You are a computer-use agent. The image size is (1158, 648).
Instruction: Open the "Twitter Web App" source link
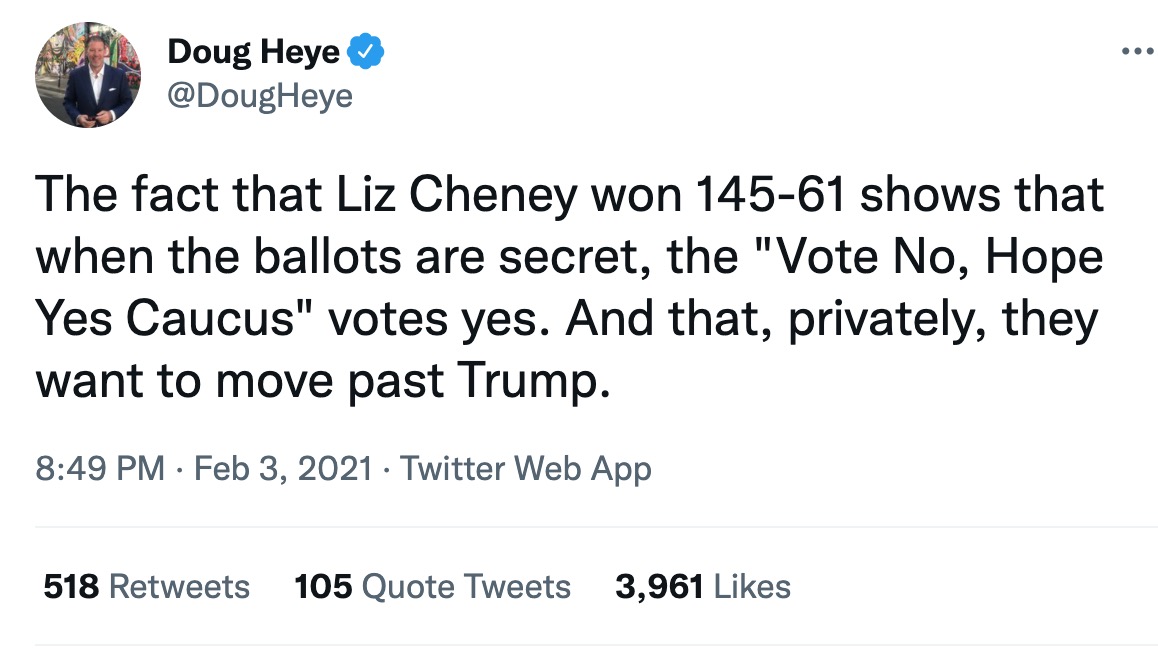coord(526,468)
